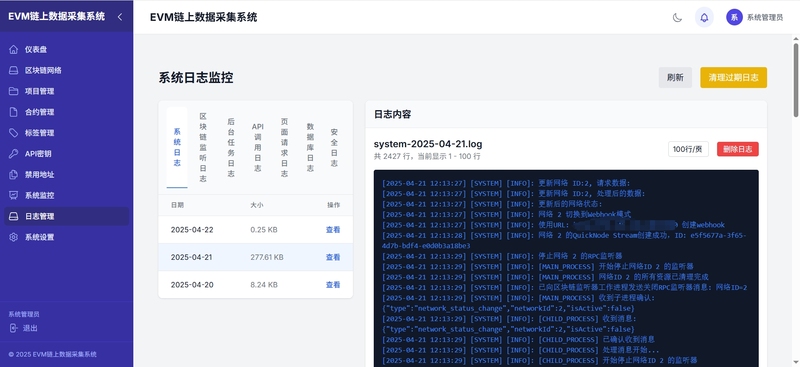Open the 100行/页 page size dropdown
Image resolution: width=800 pixels, height=367 pixels.
tap(688, 149)
